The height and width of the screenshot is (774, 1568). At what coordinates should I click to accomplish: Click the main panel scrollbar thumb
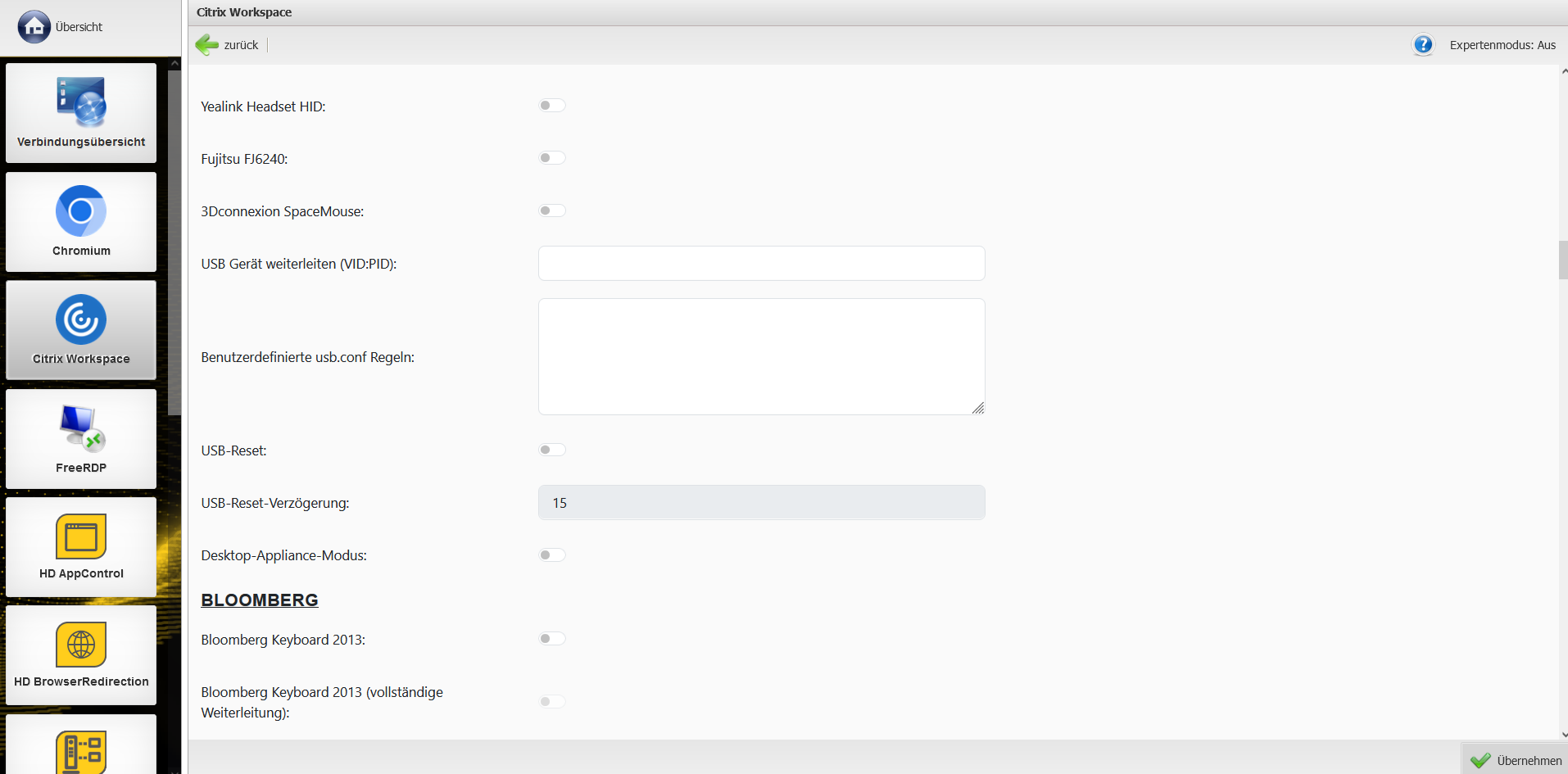pyautogui.click(x=1563, y=260)
